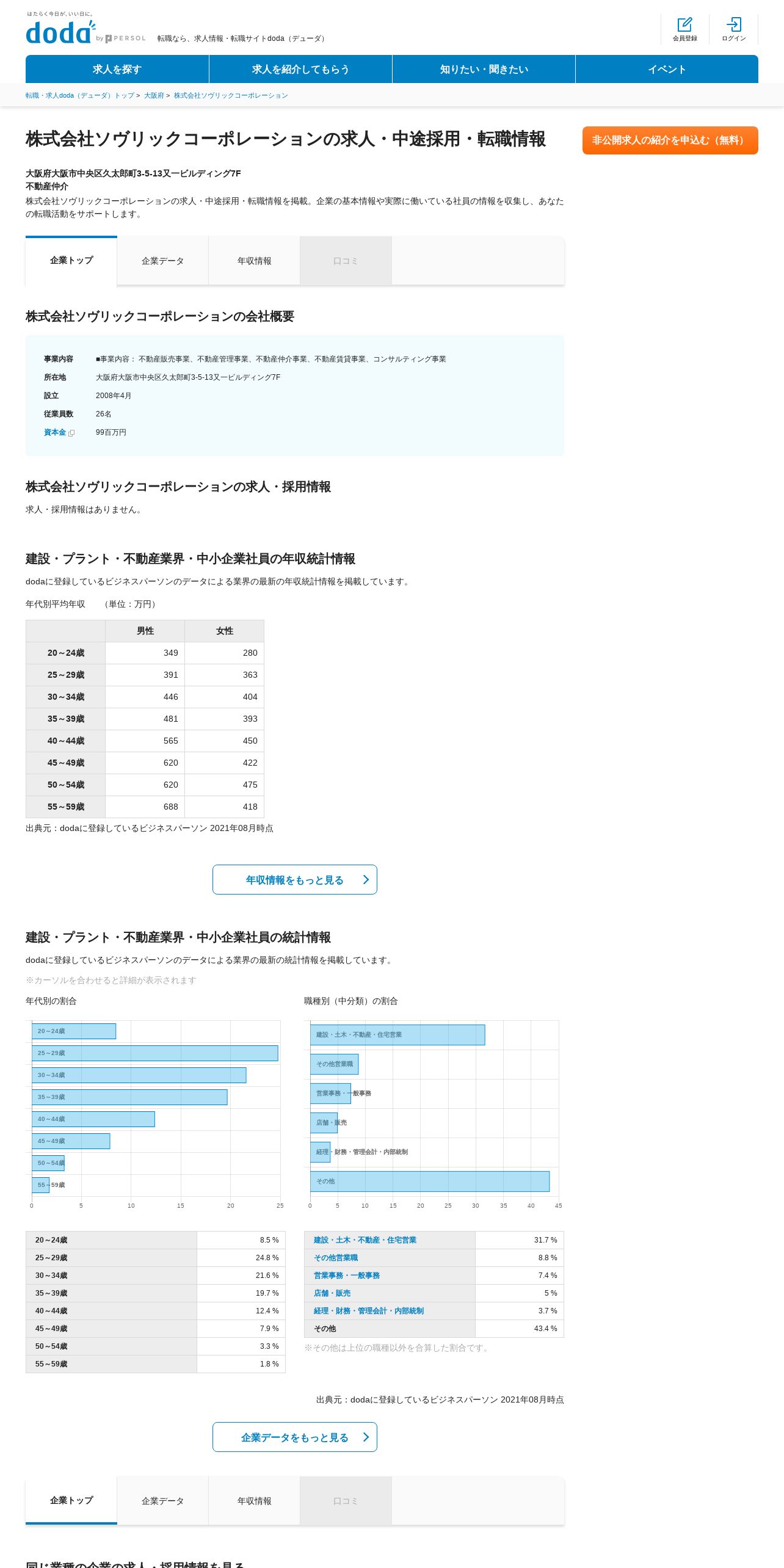Click the 55～59歳 row in percentage table
784x1568 pixels.
[x=156, y=1364]
